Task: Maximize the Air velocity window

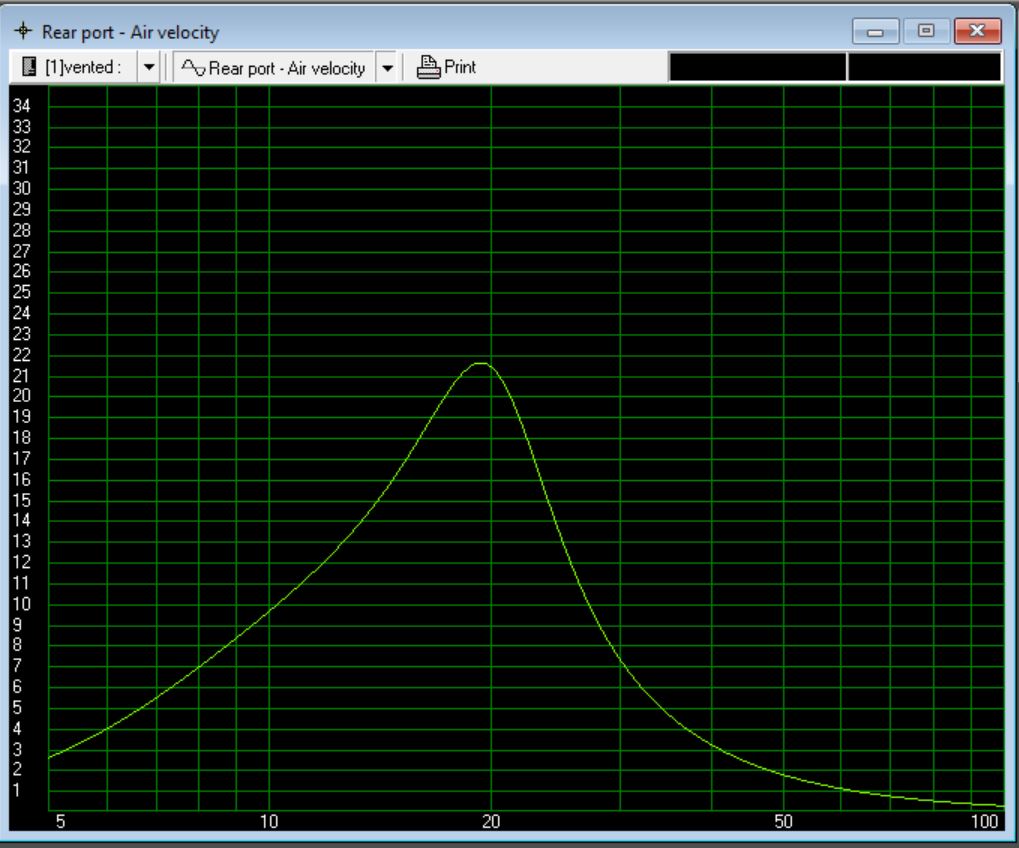Action: tap(926, 31)
